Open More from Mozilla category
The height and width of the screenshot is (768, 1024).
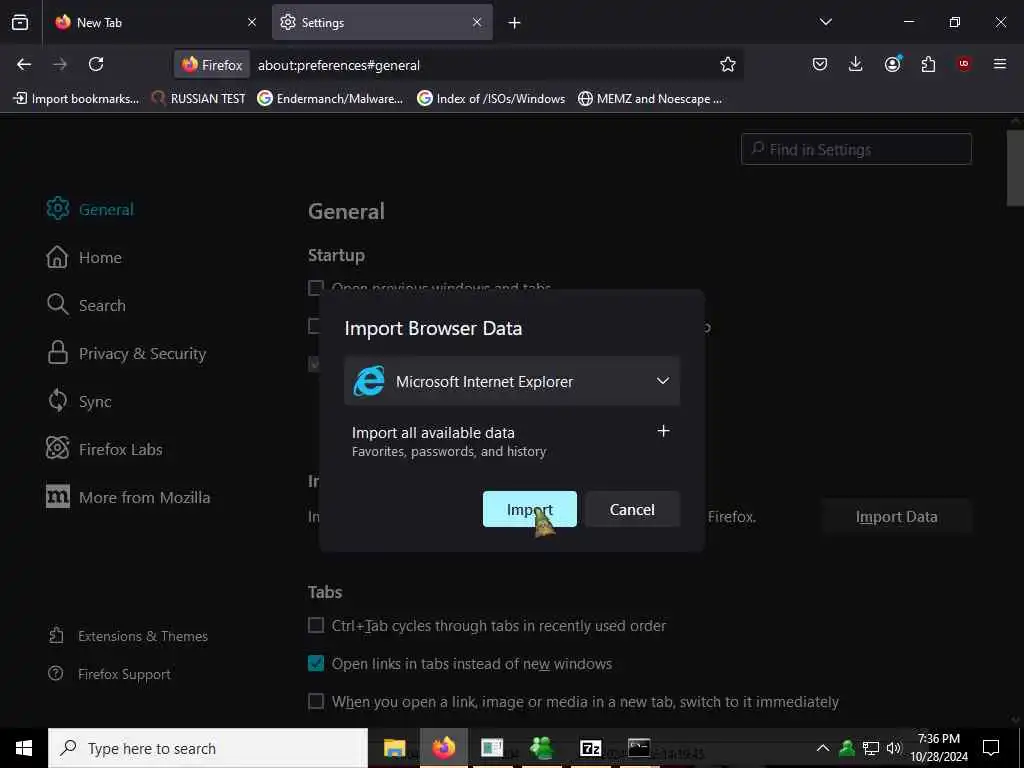coord(129,497)
